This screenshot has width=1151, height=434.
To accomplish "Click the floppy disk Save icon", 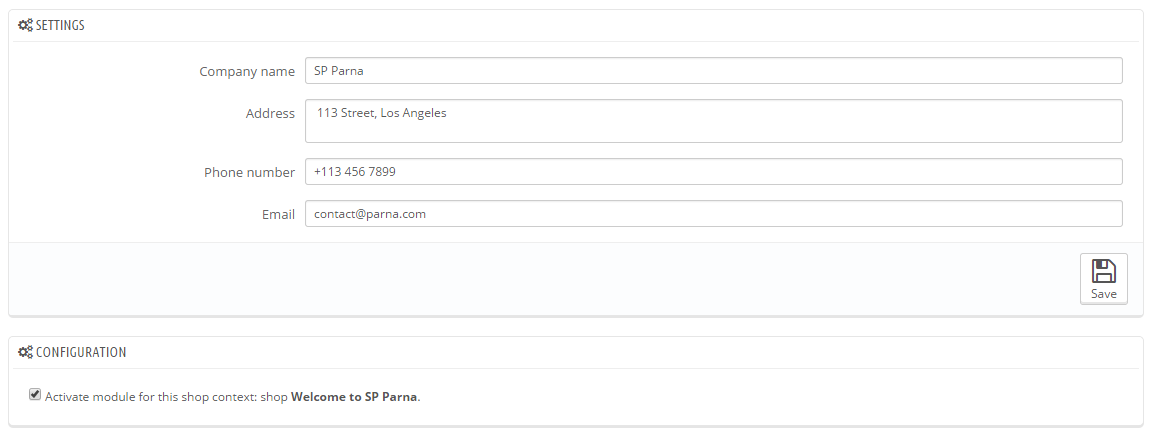I will pos(1103,271).
